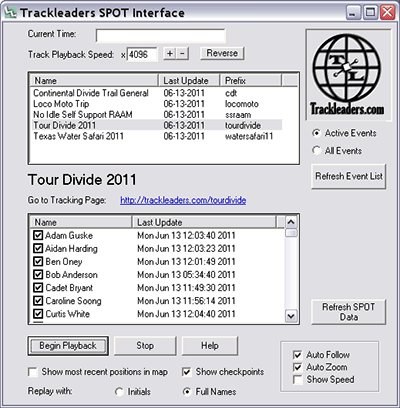Toggle the Auto Follow checkbox
The height and width of the screenshot is (408, 400).
(297, 355)
